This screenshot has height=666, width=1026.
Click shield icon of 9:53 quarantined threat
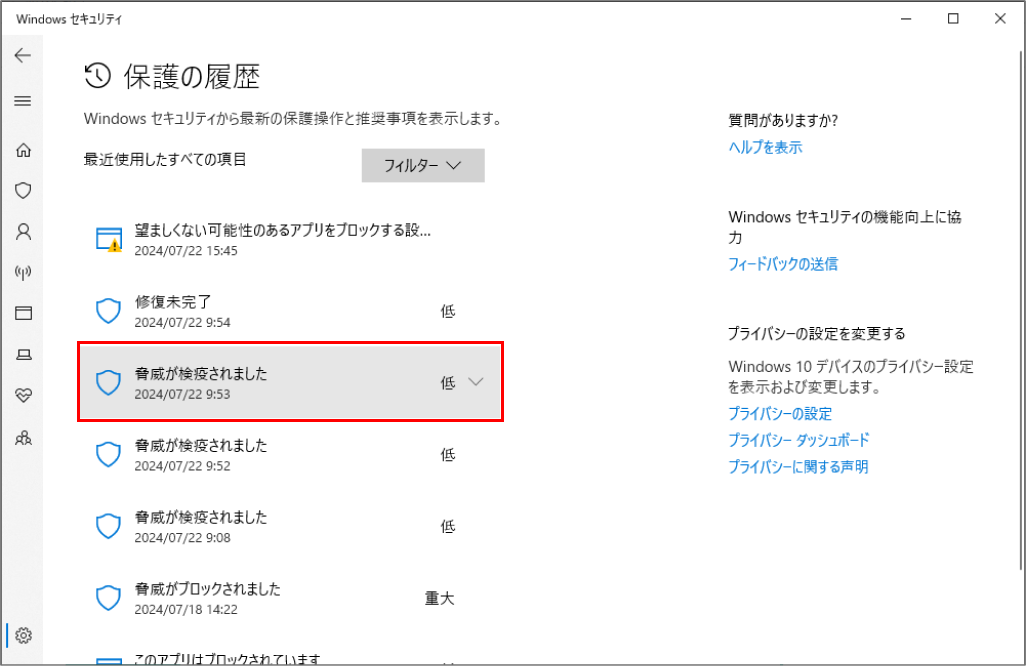[109, 383]
